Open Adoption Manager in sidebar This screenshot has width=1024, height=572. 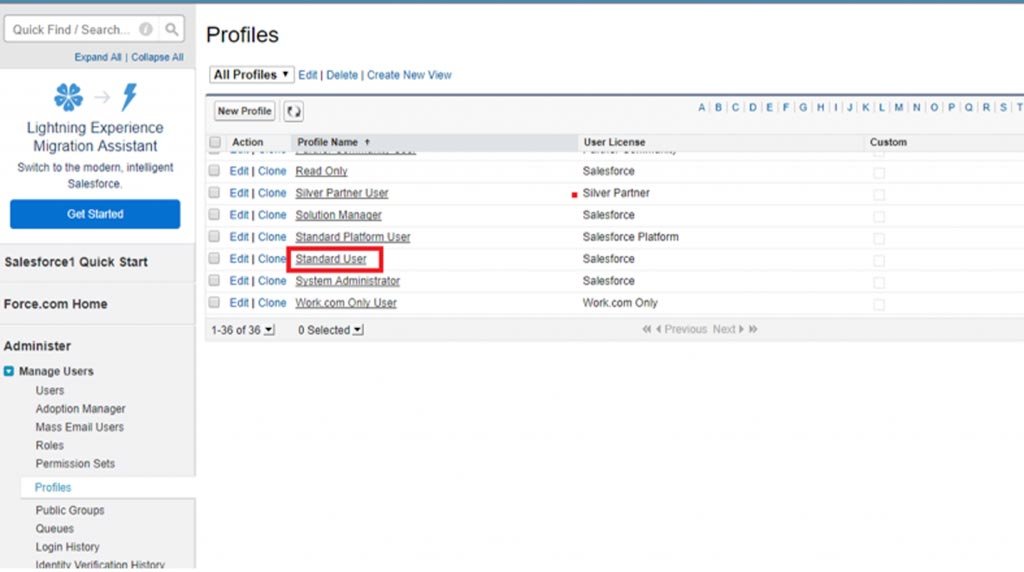[80, 409]
